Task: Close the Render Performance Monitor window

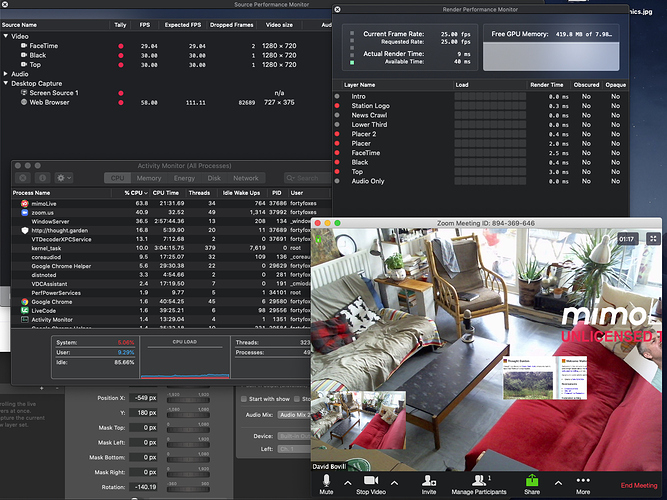Action: (337, 9)
